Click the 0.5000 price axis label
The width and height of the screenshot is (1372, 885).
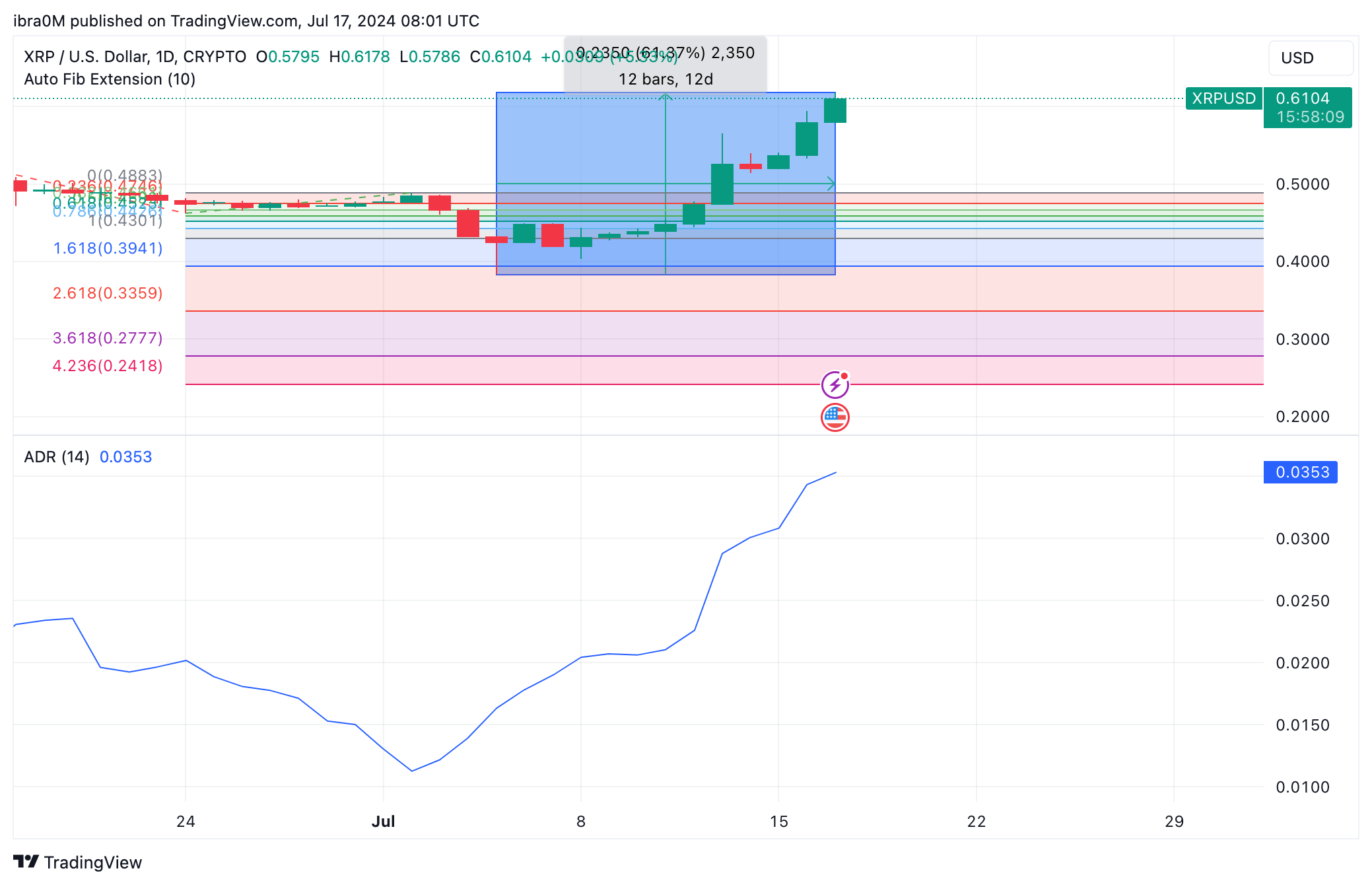1303,184
